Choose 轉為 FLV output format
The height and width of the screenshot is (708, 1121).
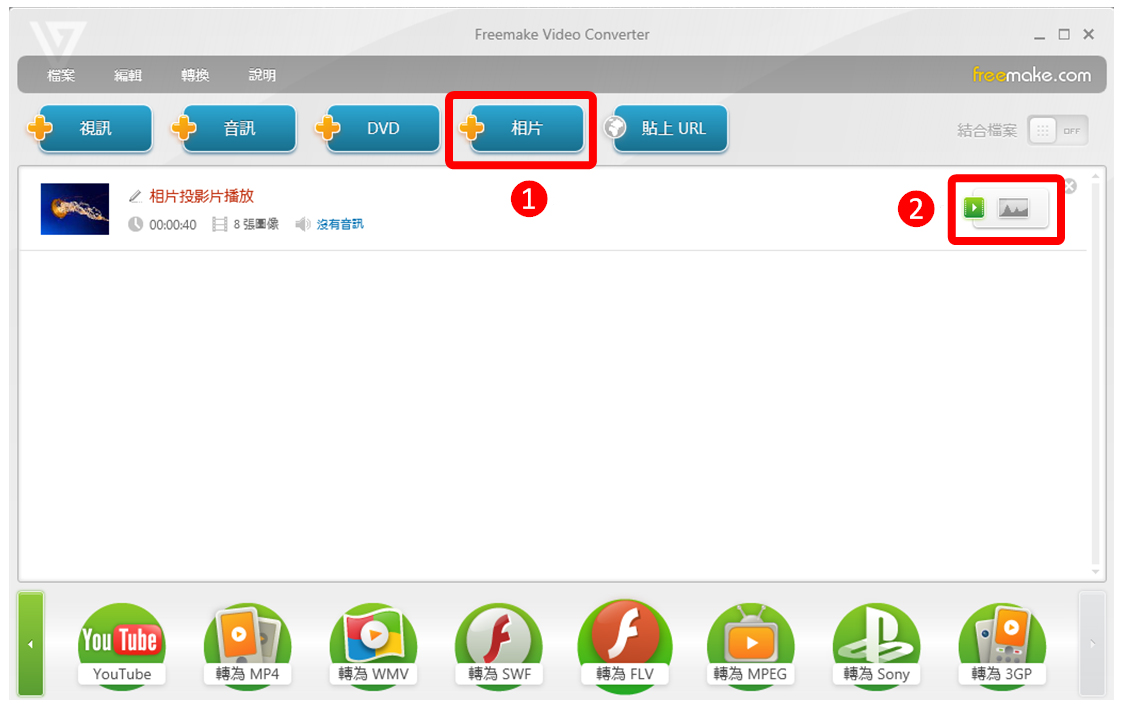625,646
